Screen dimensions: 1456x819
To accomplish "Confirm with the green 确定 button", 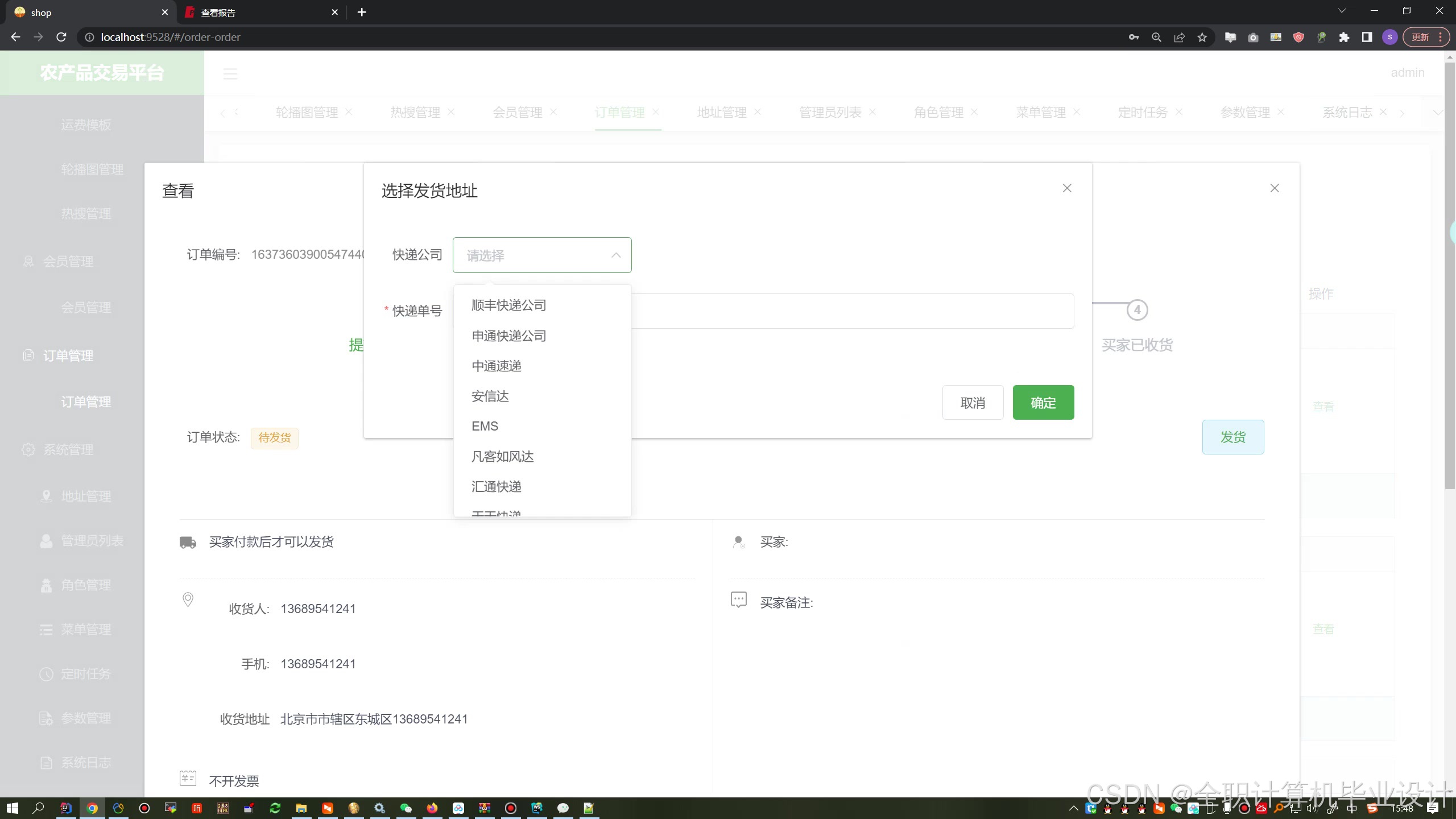I will click(x=1043, y=403).
